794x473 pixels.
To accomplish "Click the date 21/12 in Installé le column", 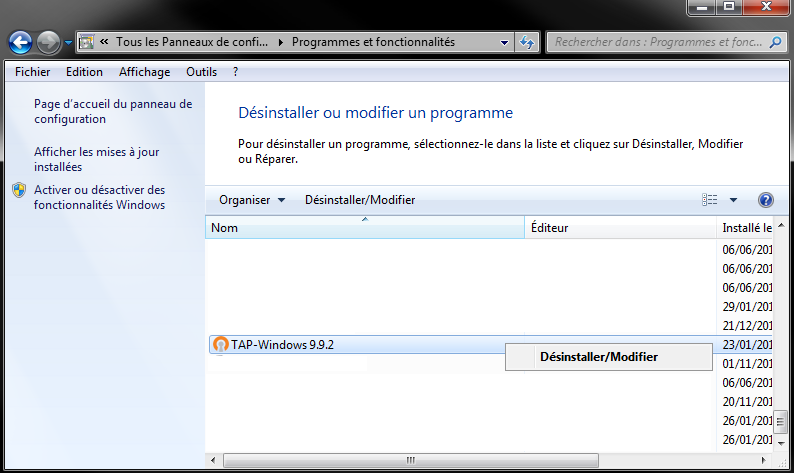I will click(747, 326).
